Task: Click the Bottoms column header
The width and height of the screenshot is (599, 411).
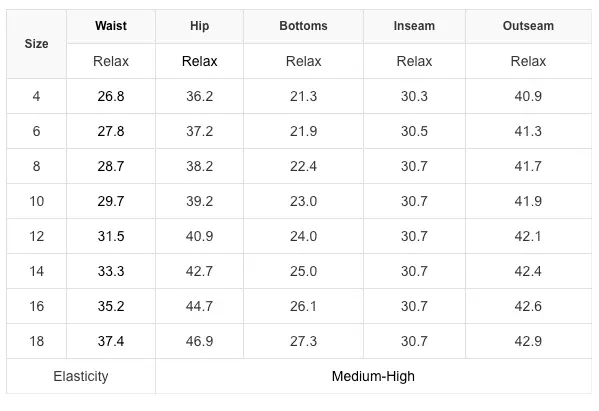Action: (303, 26)
